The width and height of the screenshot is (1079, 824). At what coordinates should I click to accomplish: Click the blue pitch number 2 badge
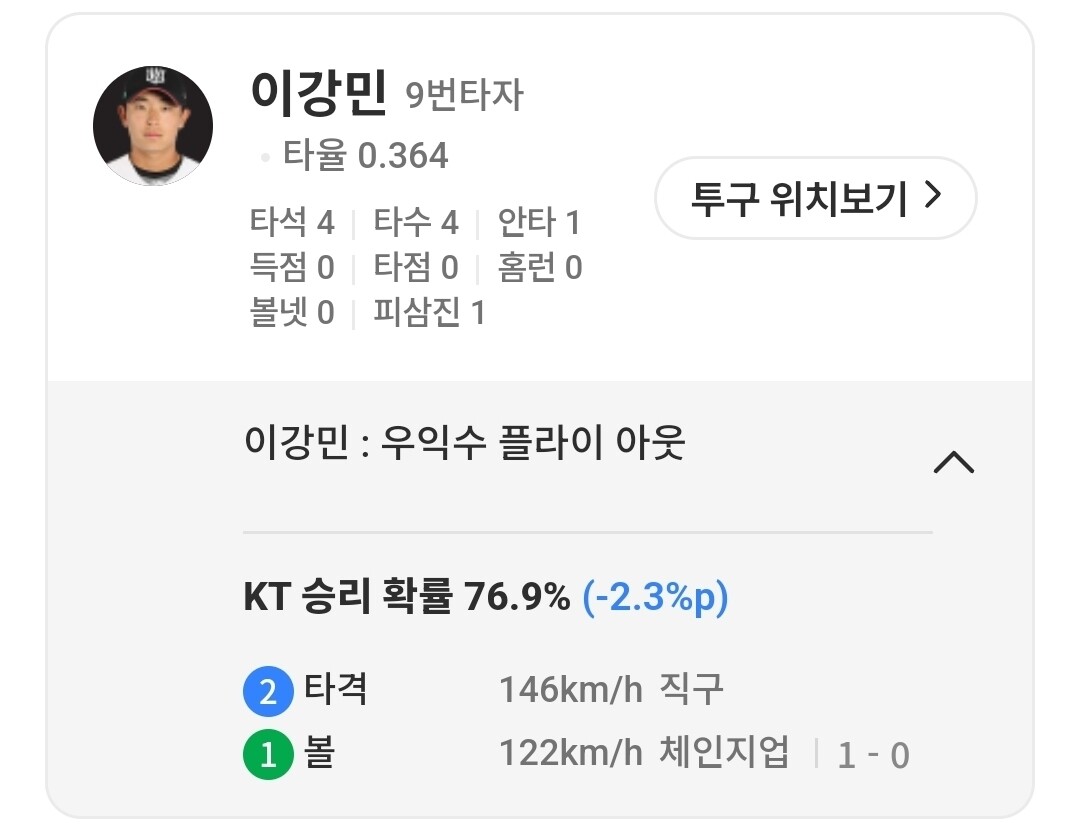coord(268,692)
